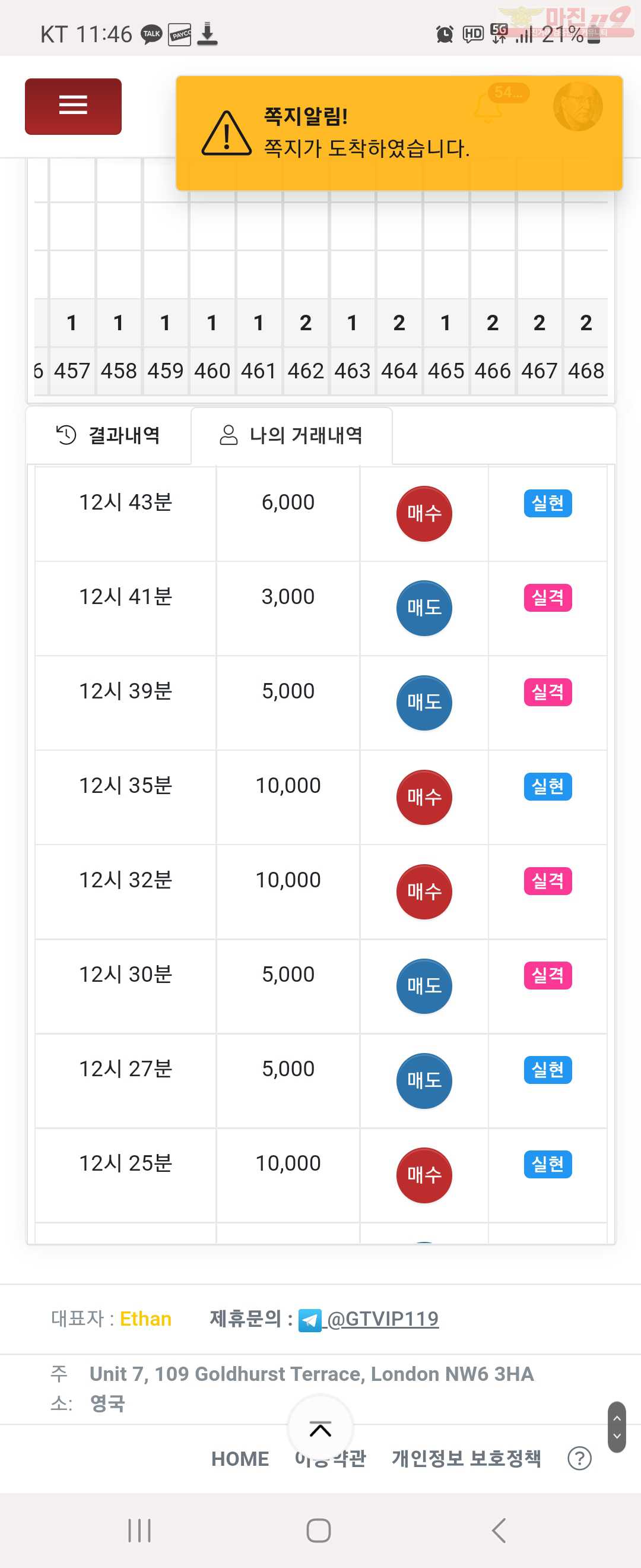Image resolution: width=641 pixels, height=1568 pixels.
Task: Click the help question mark icon
Action: [x=580, y=1459]
